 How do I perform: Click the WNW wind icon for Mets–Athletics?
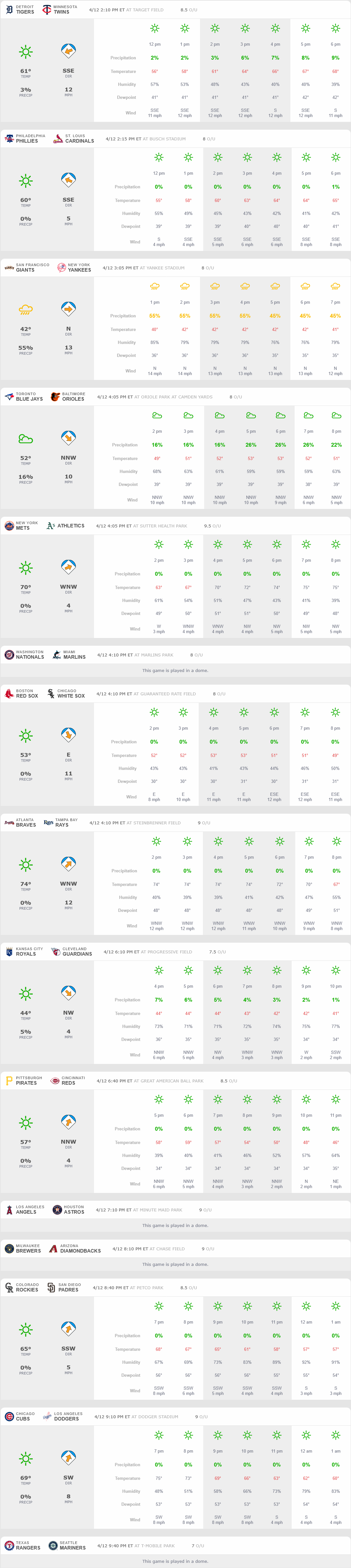[x=68, y=567]
